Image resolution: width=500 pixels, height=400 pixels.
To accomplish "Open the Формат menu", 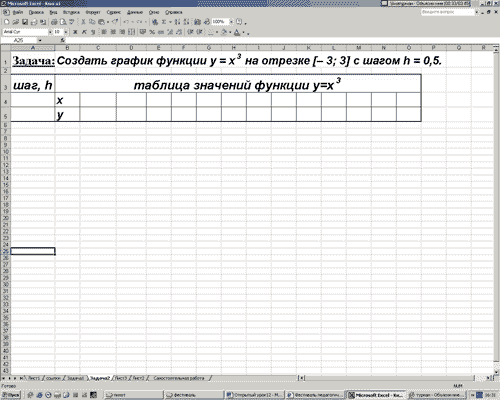I will 93,12.
